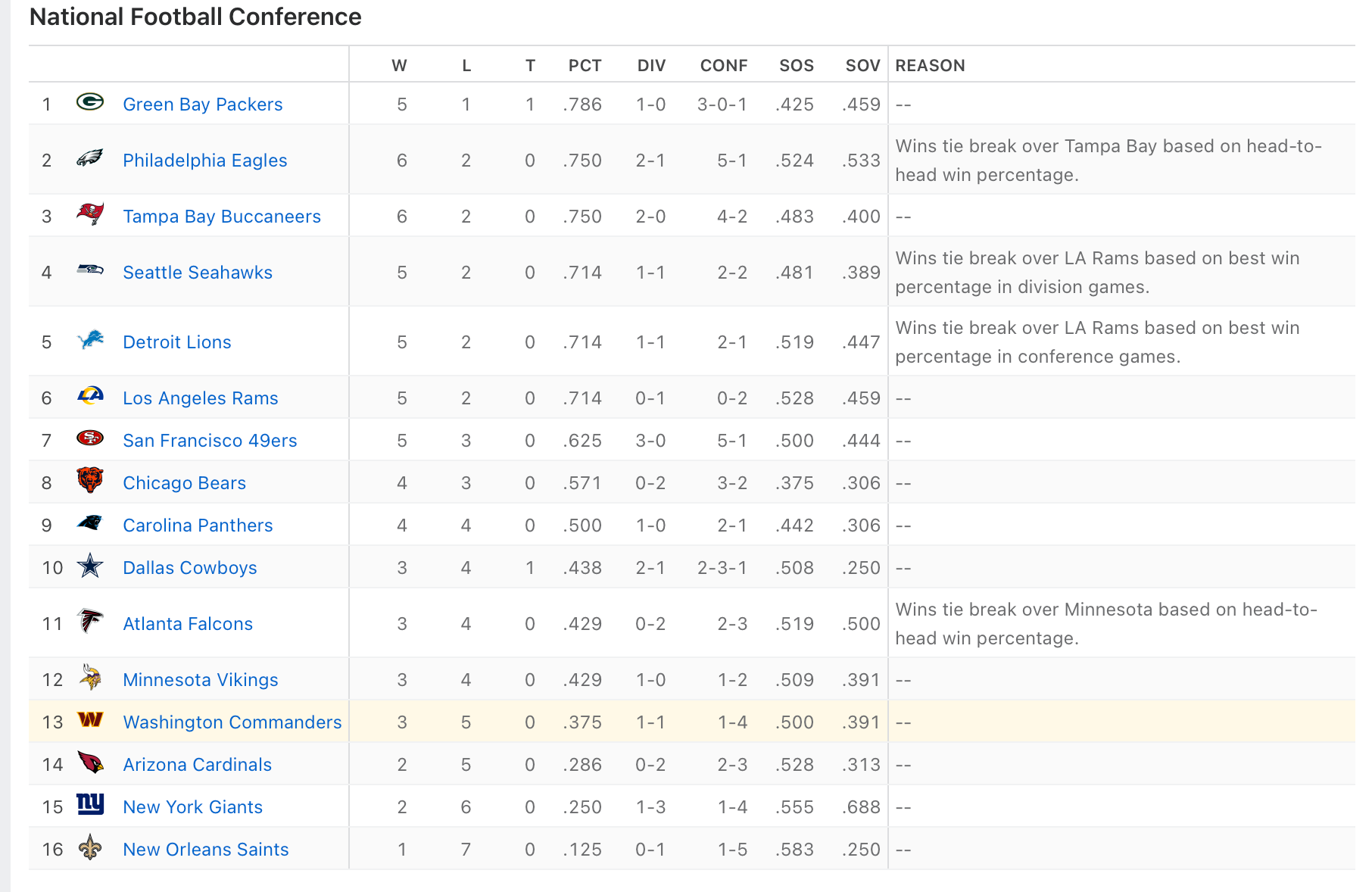The height and width of the screenshot is (892, 1372).
Task: Click the New York Giants logo
Action: pos(90,804)
